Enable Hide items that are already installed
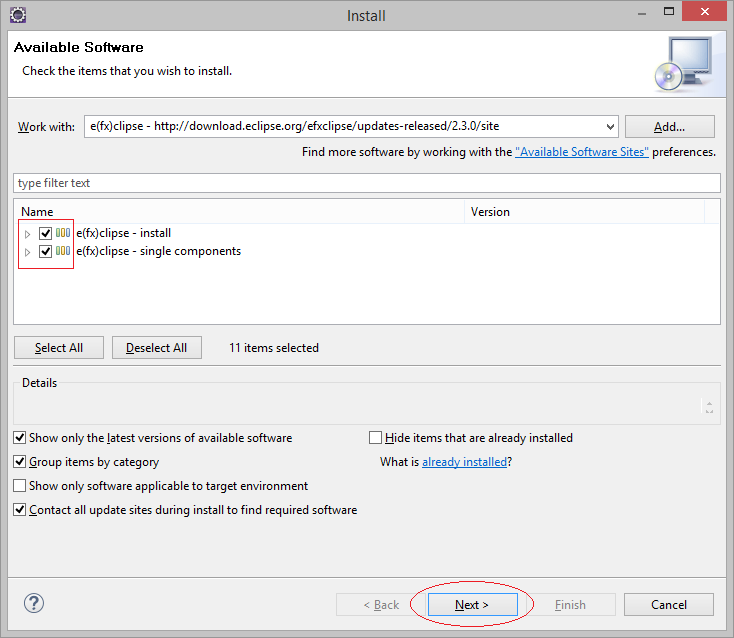 (376, 438)
